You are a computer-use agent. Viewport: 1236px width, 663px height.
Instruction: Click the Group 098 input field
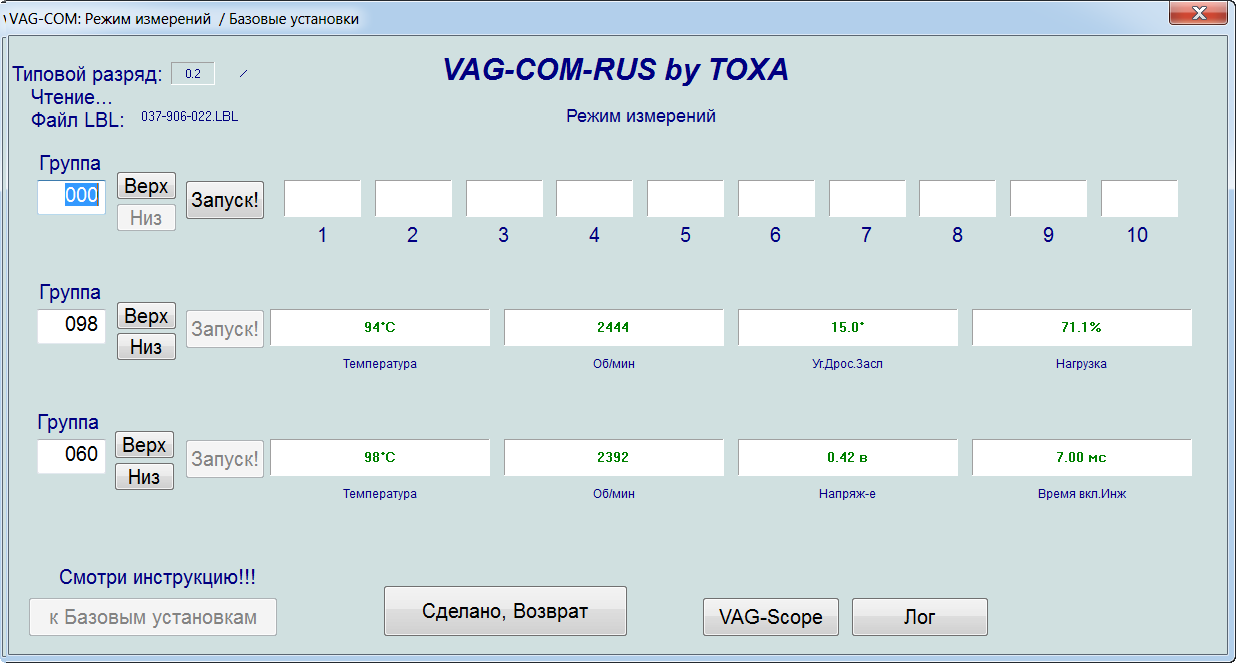click(x=71, y=326)
